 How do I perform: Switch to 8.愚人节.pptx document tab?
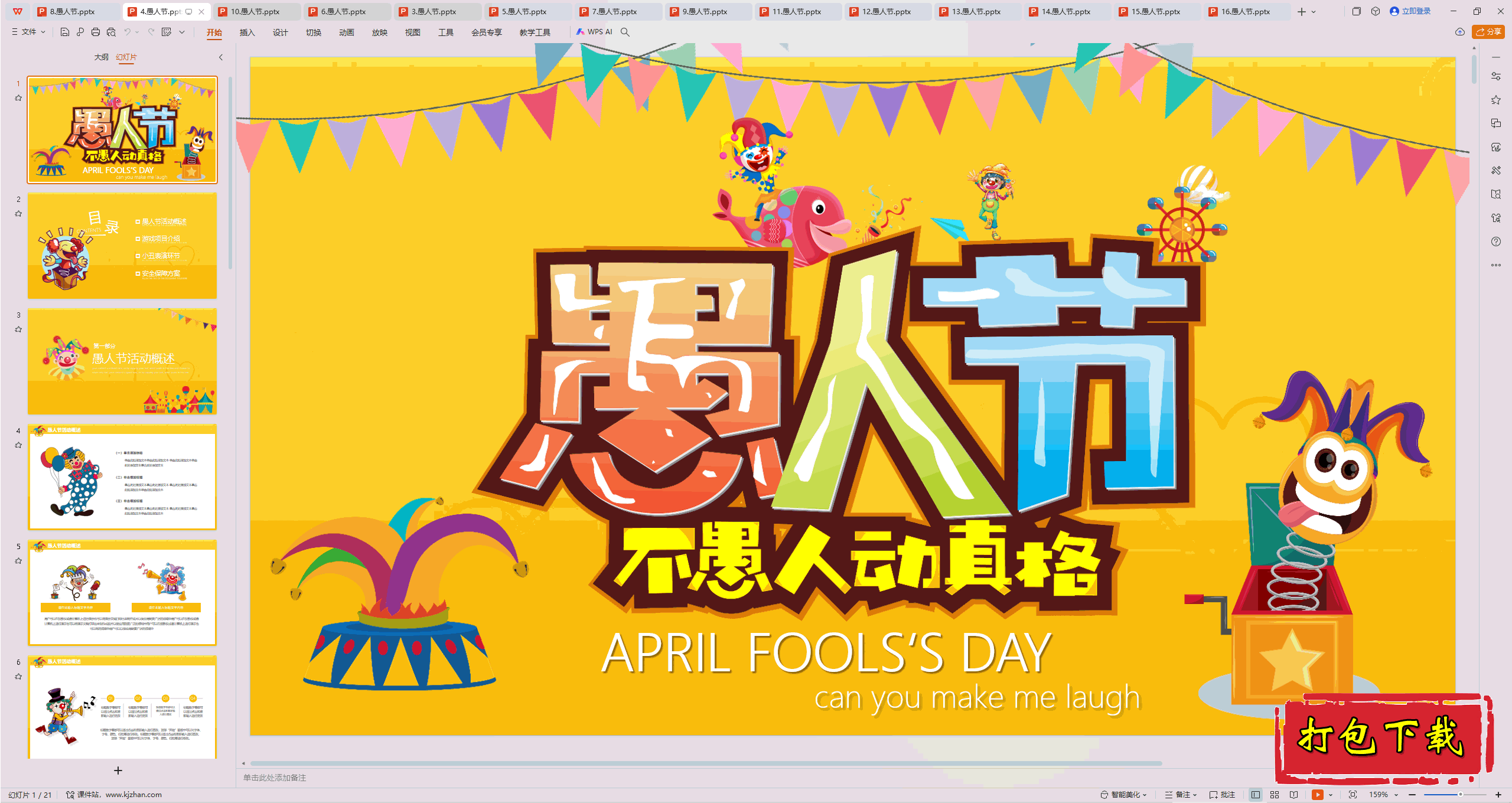click(x=76, y=11)
